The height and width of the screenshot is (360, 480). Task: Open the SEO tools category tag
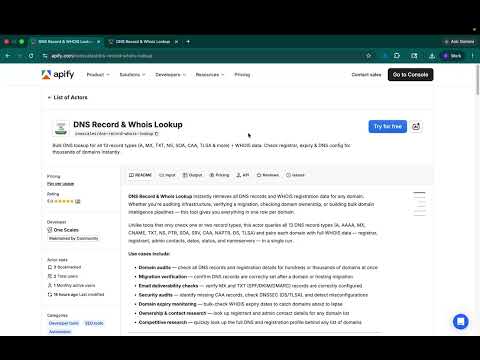(x=94, y=323)
